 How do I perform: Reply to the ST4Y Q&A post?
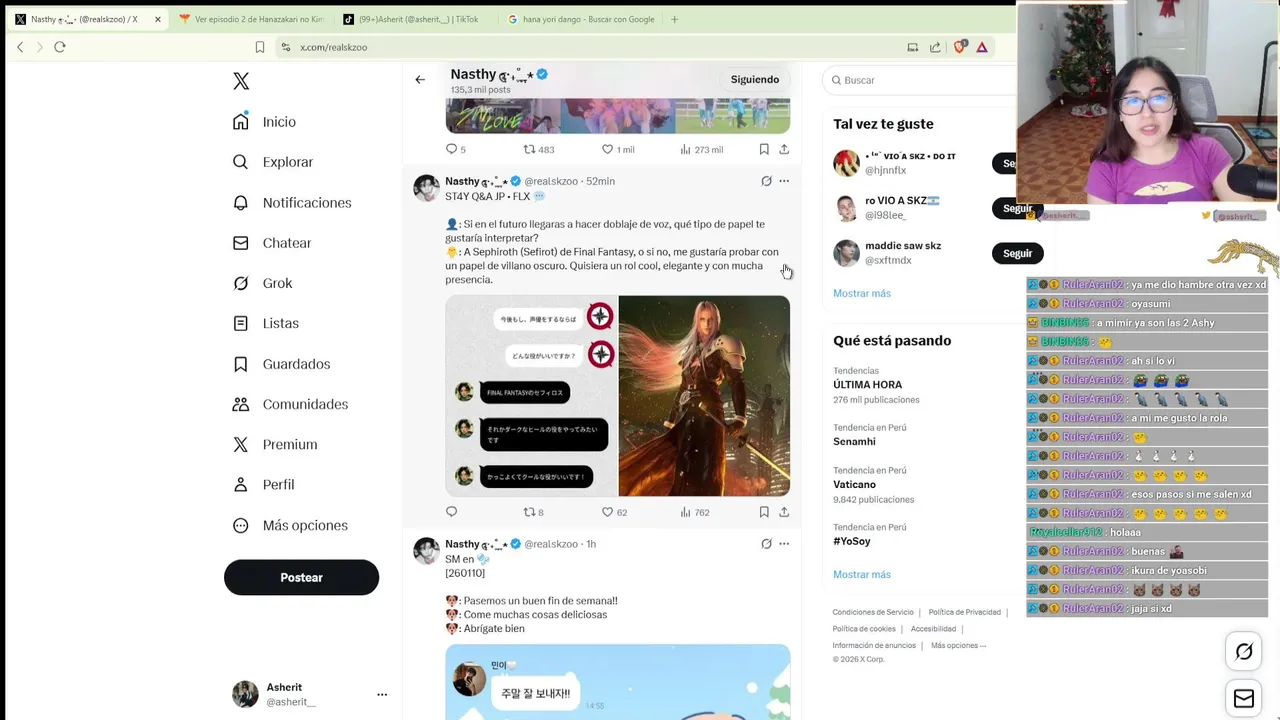[x=451, y=512]
